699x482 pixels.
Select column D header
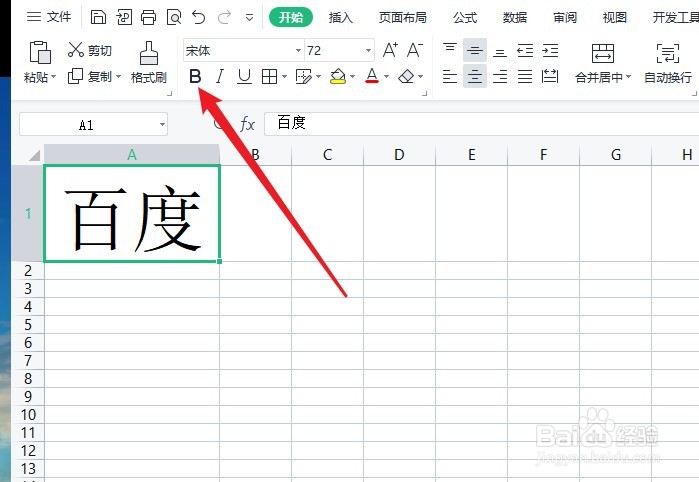point(399,155)
